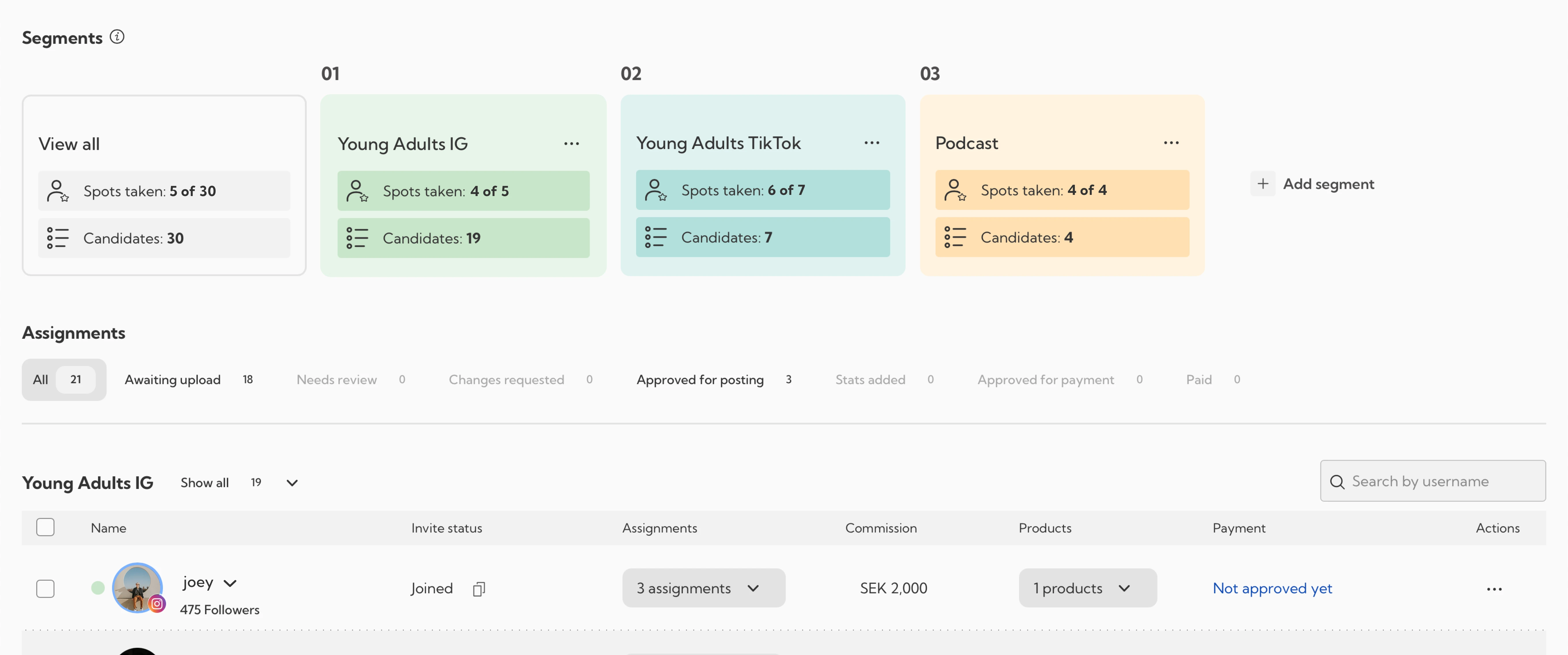Viewport: 1568px width, 655px height.
Task: Click the Products column header
Action: point(1045,528)
